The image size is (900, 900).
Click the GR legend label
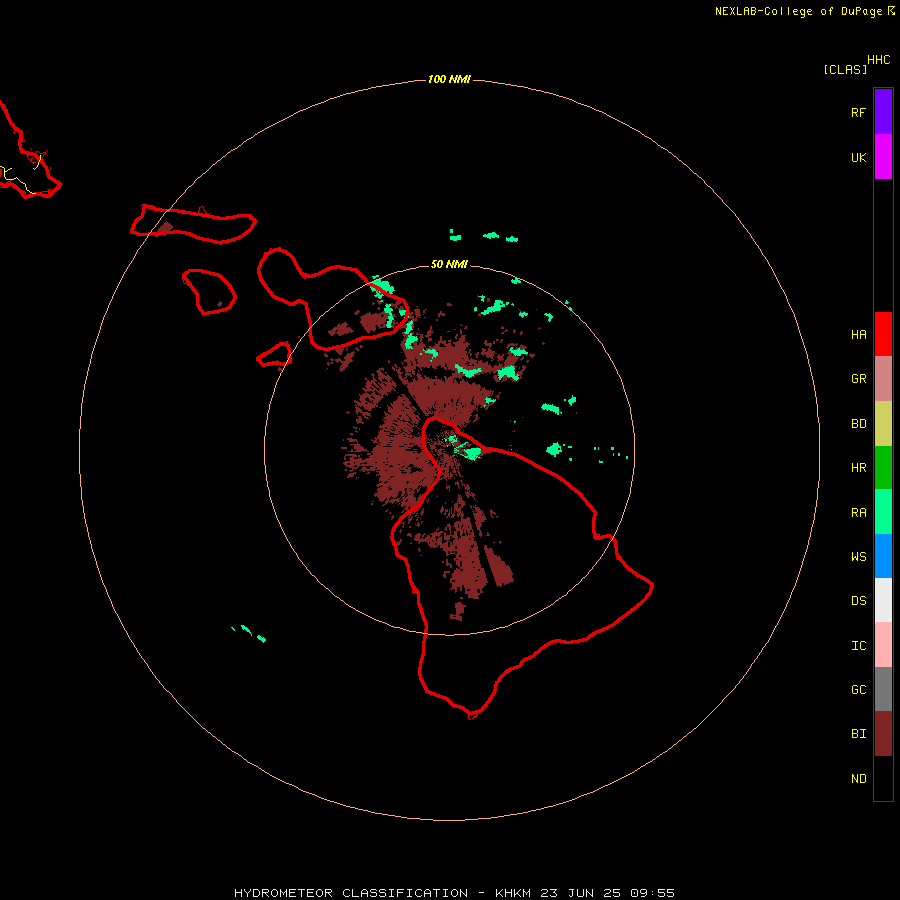tap(858, 379)
